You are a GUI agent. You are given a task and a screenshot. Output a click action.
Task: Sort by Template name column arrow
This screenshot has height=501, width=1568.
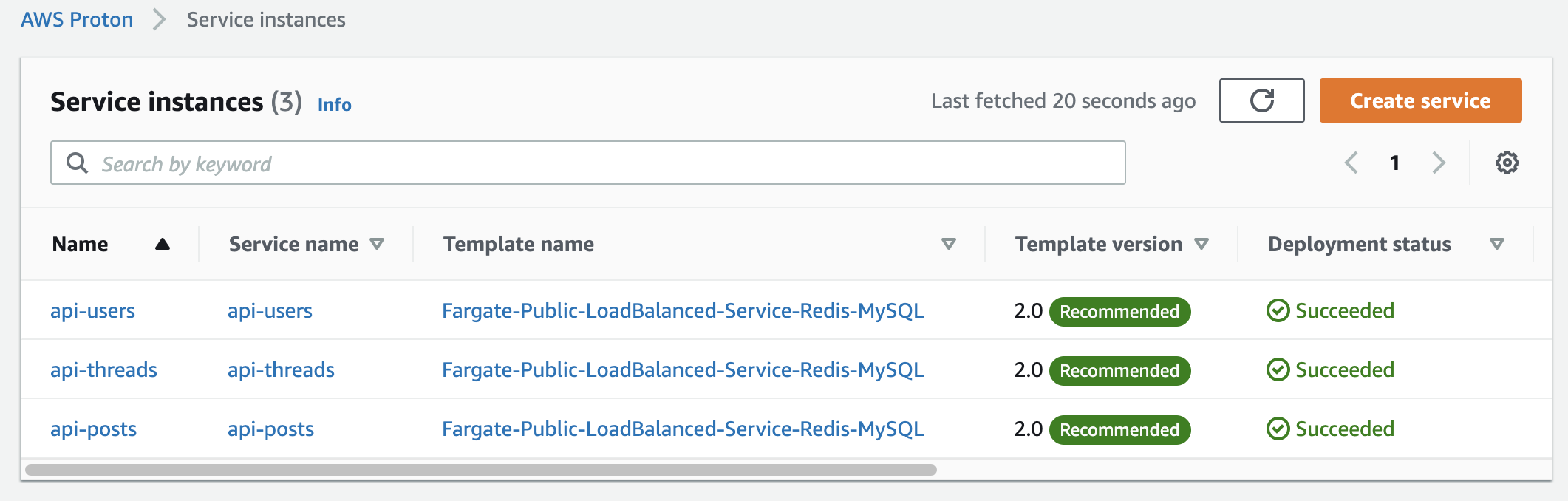point(949,245)
